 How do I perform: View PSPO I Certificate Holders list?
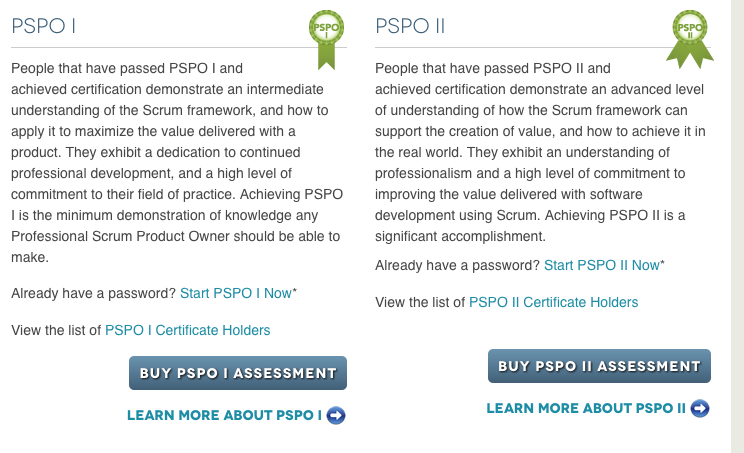click(x=187, y=330)
